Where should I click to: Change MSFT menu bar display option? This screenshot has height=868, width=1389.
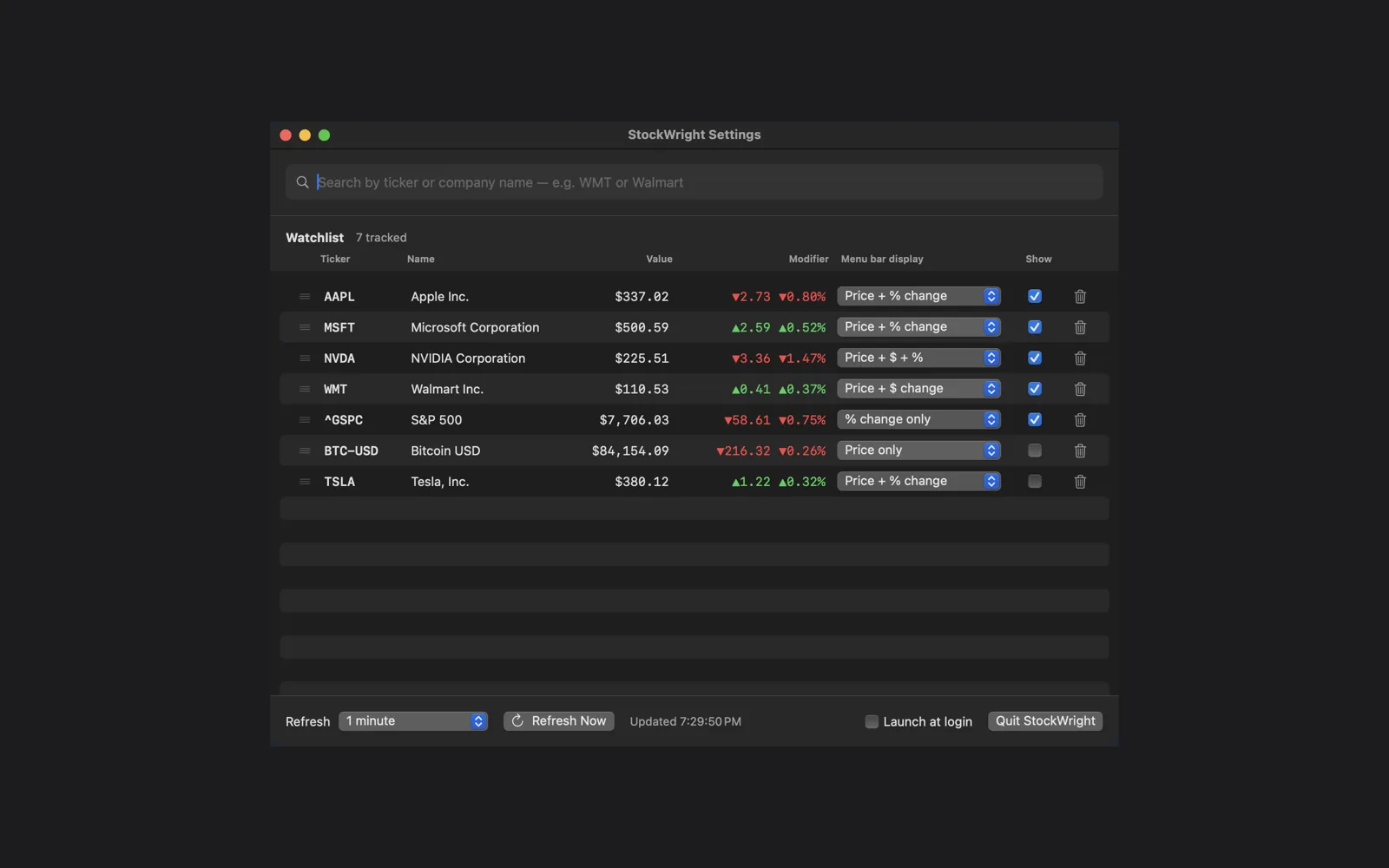918,327
